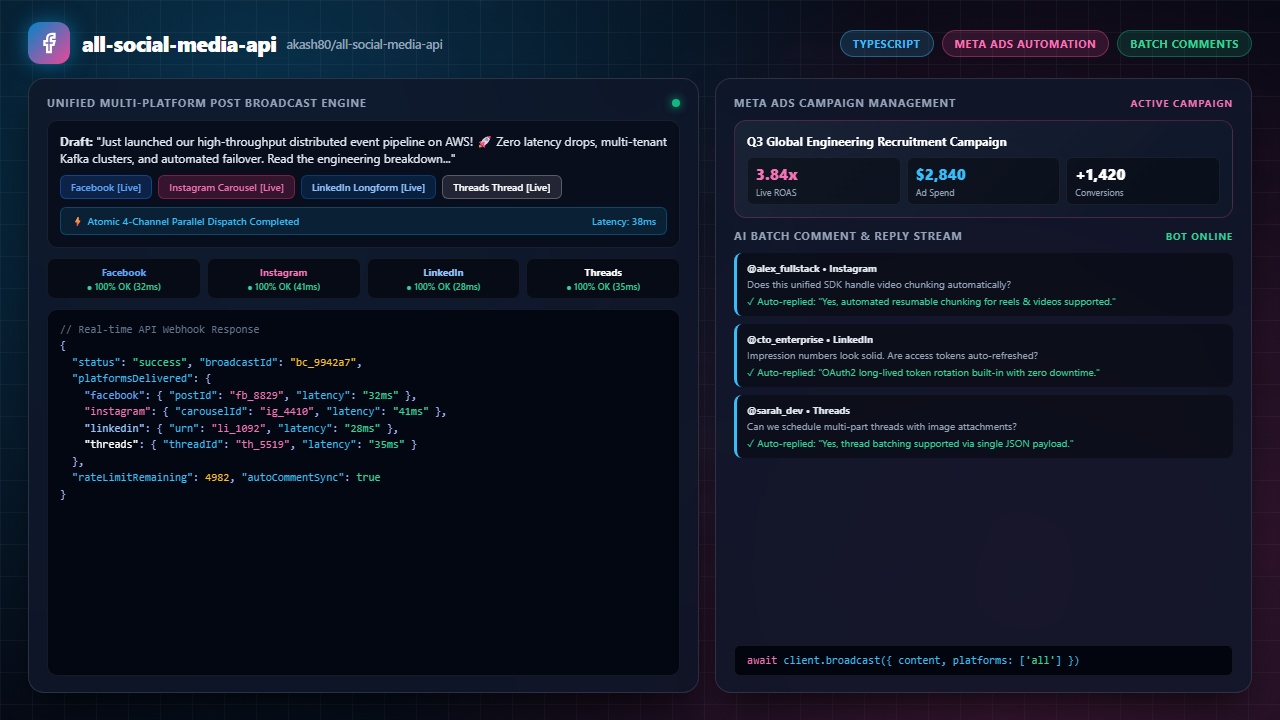Screen dimensions: 1280x720
Task: Click the META ADS CAMPAIGN MANAGEMENT panel heading
Action: click(x=845, y=103)
